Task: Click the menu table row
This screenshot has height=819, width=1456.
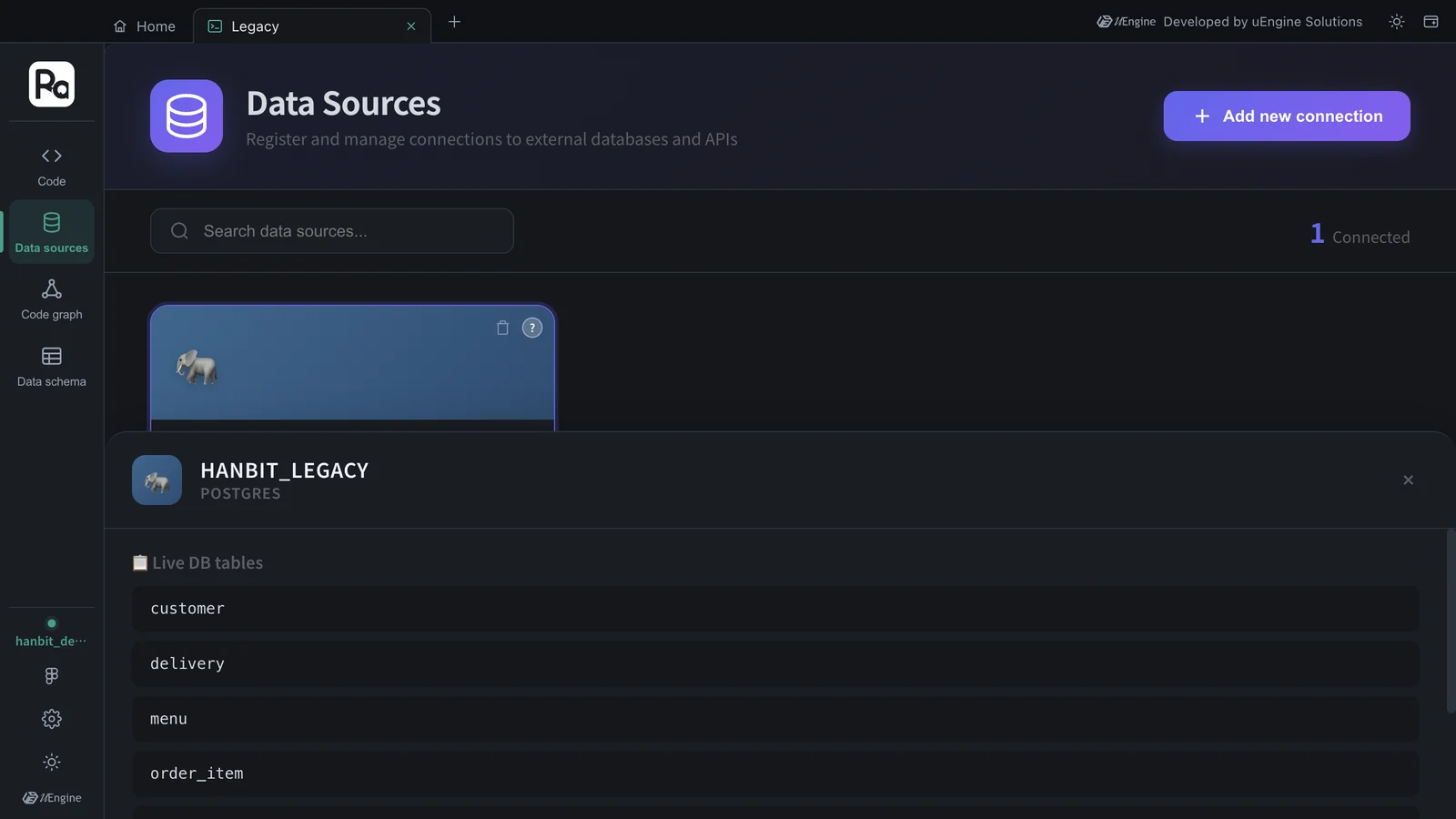Action: pos(775,719)
